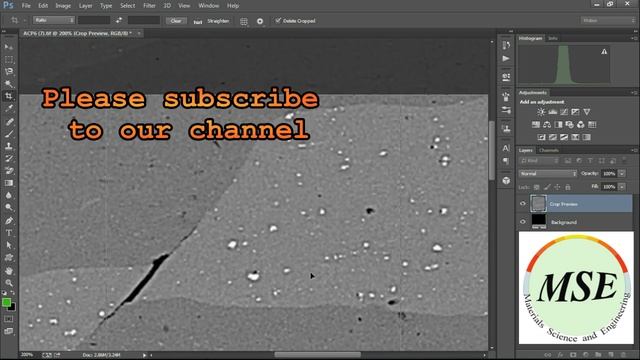Click the Straighten button
Viewport: 640px width, 360px height.
(x=218, y=21)
